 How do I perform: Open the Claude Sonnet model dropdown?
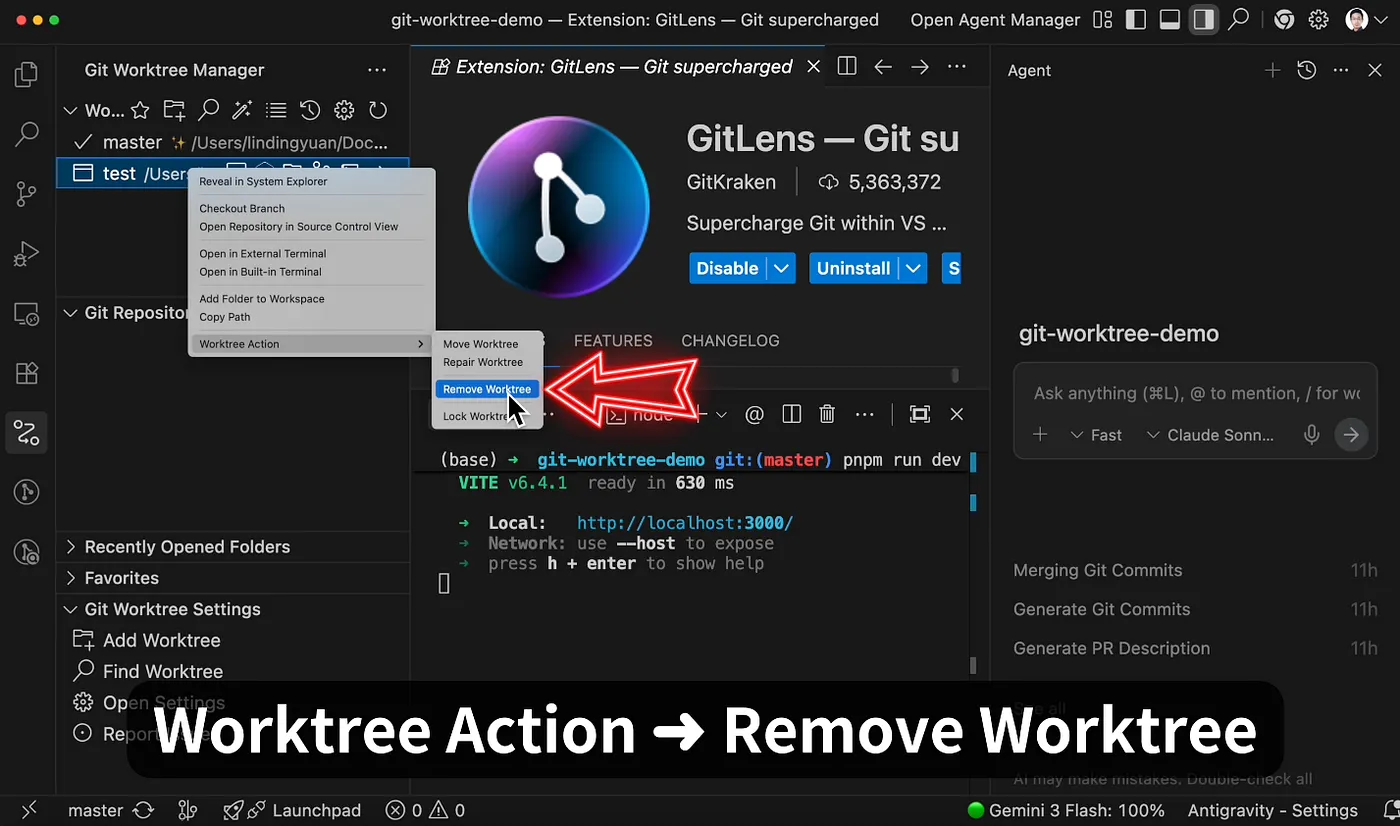(x=1210, y=435)
